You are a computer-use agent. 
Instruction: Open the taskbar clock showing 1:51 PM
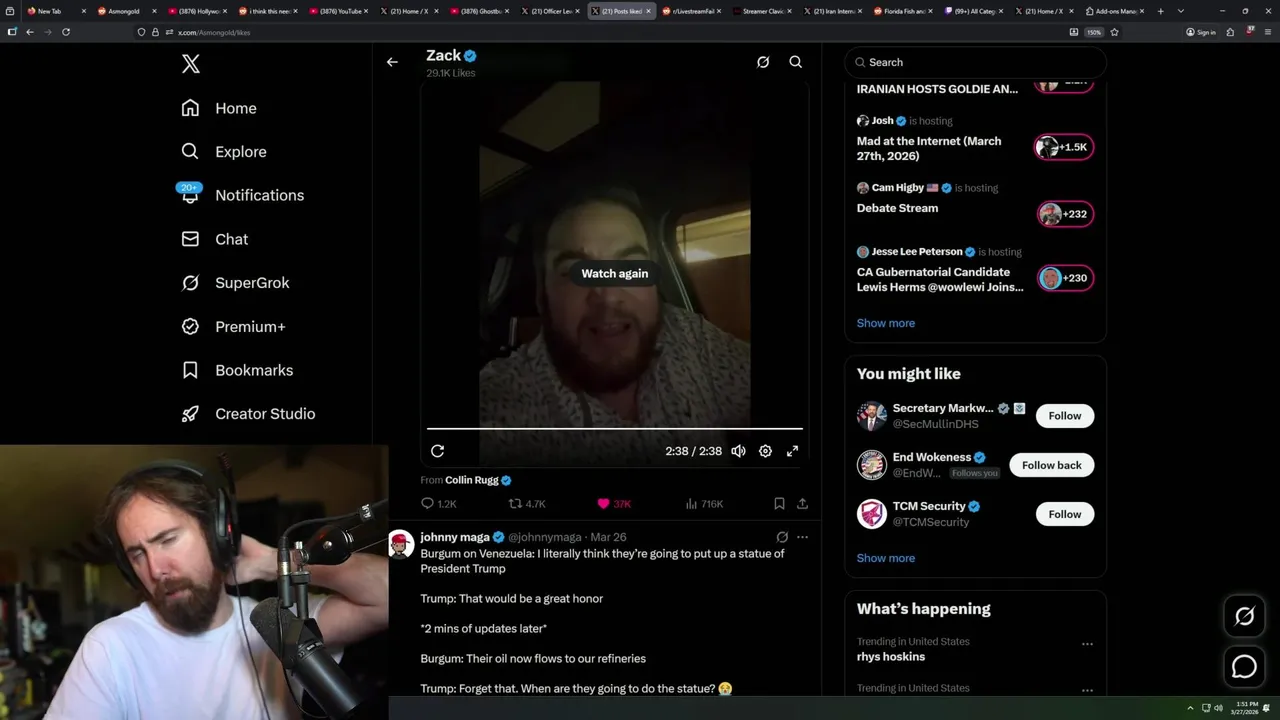pyautogui.click(x=1246, y=708)
